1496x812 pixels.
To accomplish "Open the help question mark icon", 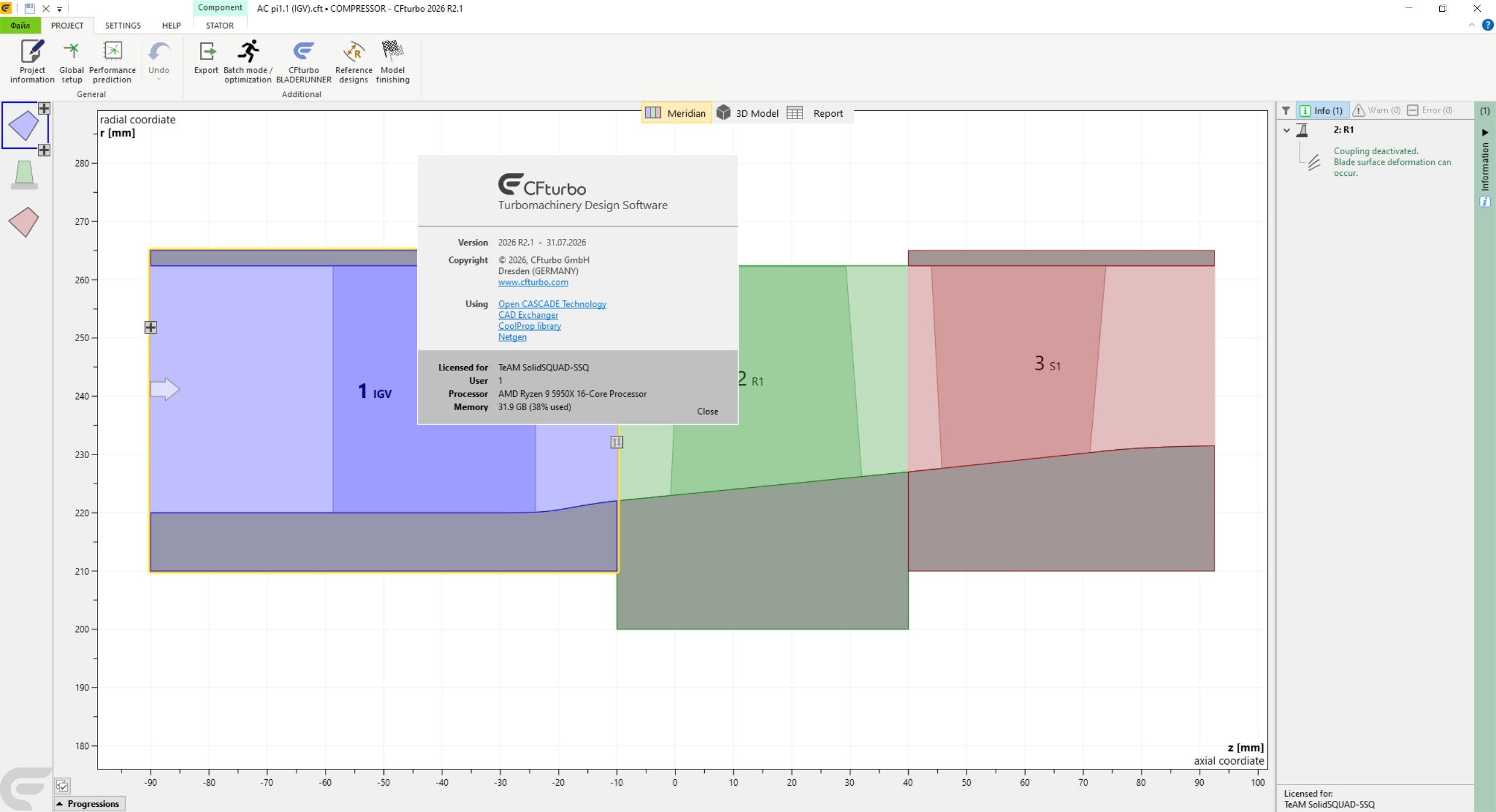I will tap(1487, 25).
